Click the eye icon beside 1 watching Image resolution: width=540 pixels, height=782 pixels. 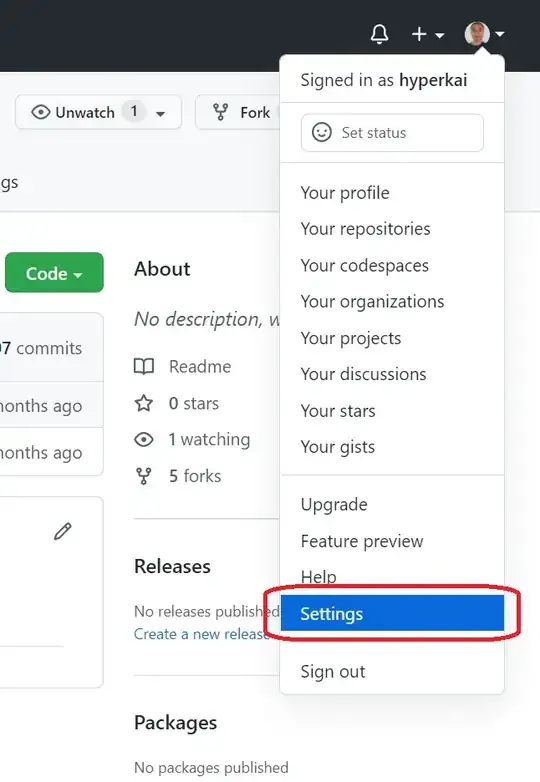pos(144,439)
